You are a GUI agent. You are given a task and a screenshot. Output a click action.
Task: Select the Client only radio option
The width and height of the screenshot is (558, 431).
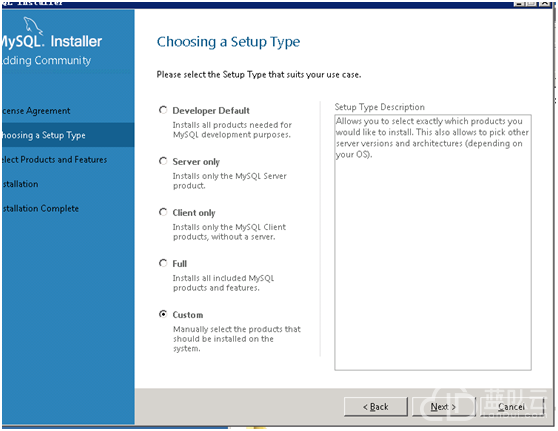tap(163, 212)
